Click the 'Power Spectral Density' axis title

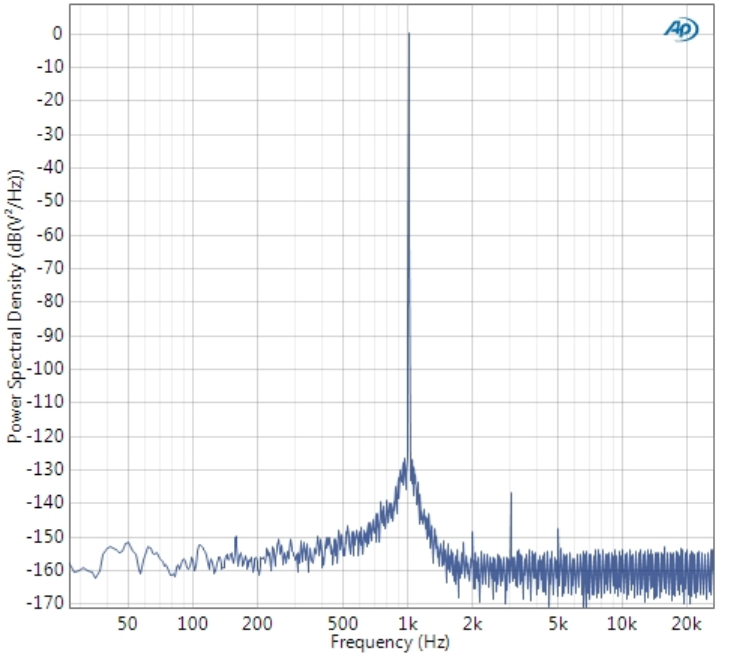15,306
